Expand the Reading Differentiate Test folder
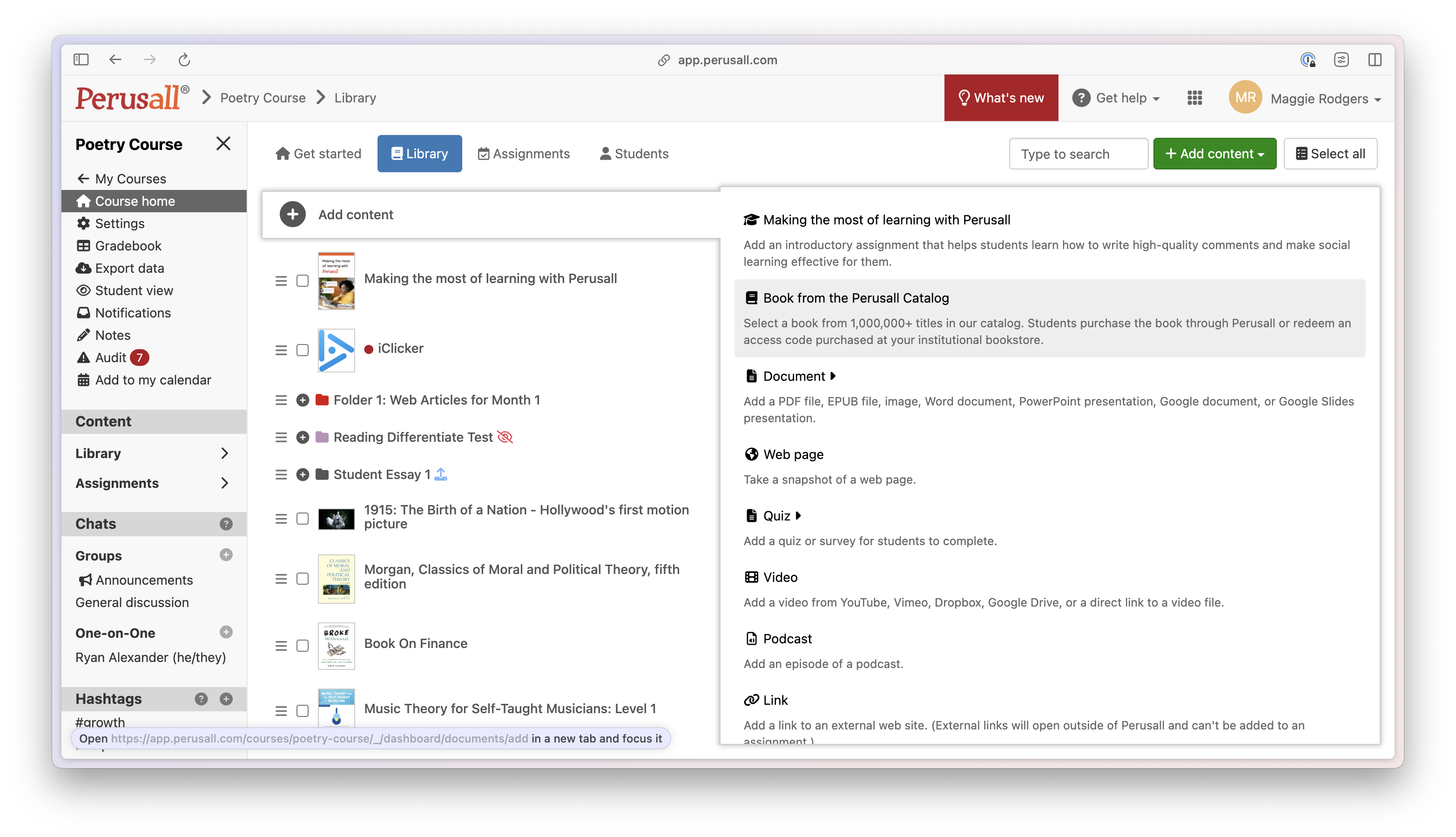 click(x=303, y=438)
